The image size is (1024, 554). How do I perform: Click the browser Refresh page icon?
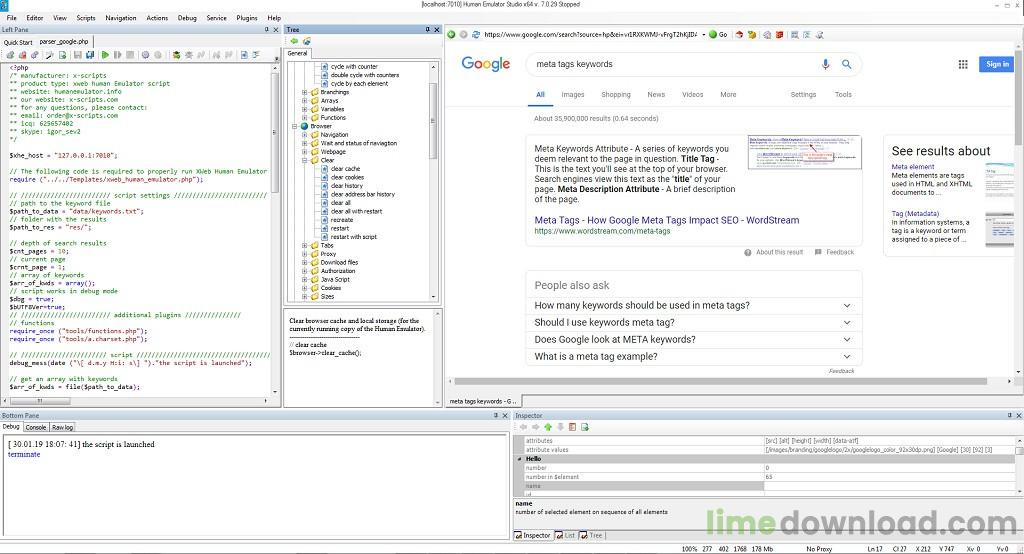point(475,34)
